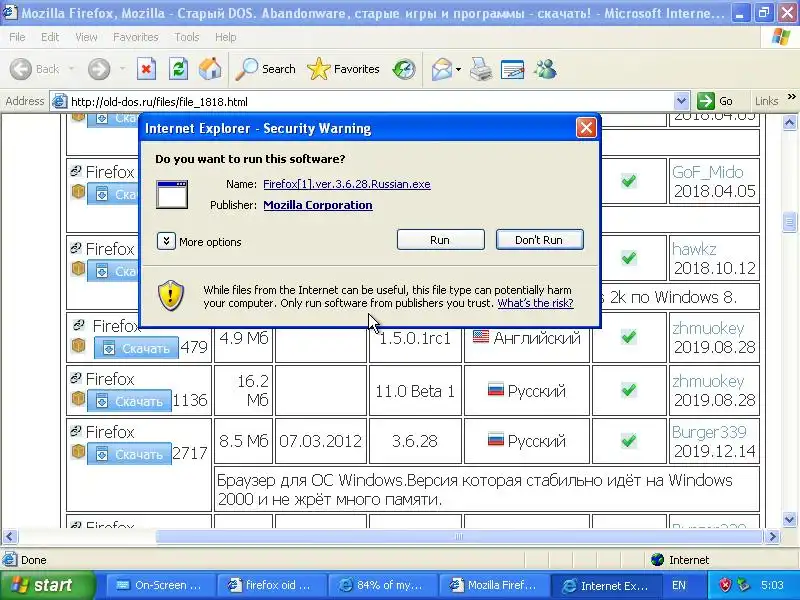The height and width of the screenshot is (600, 800).
Task: Open the History clock icon
Action: (404, 69)
